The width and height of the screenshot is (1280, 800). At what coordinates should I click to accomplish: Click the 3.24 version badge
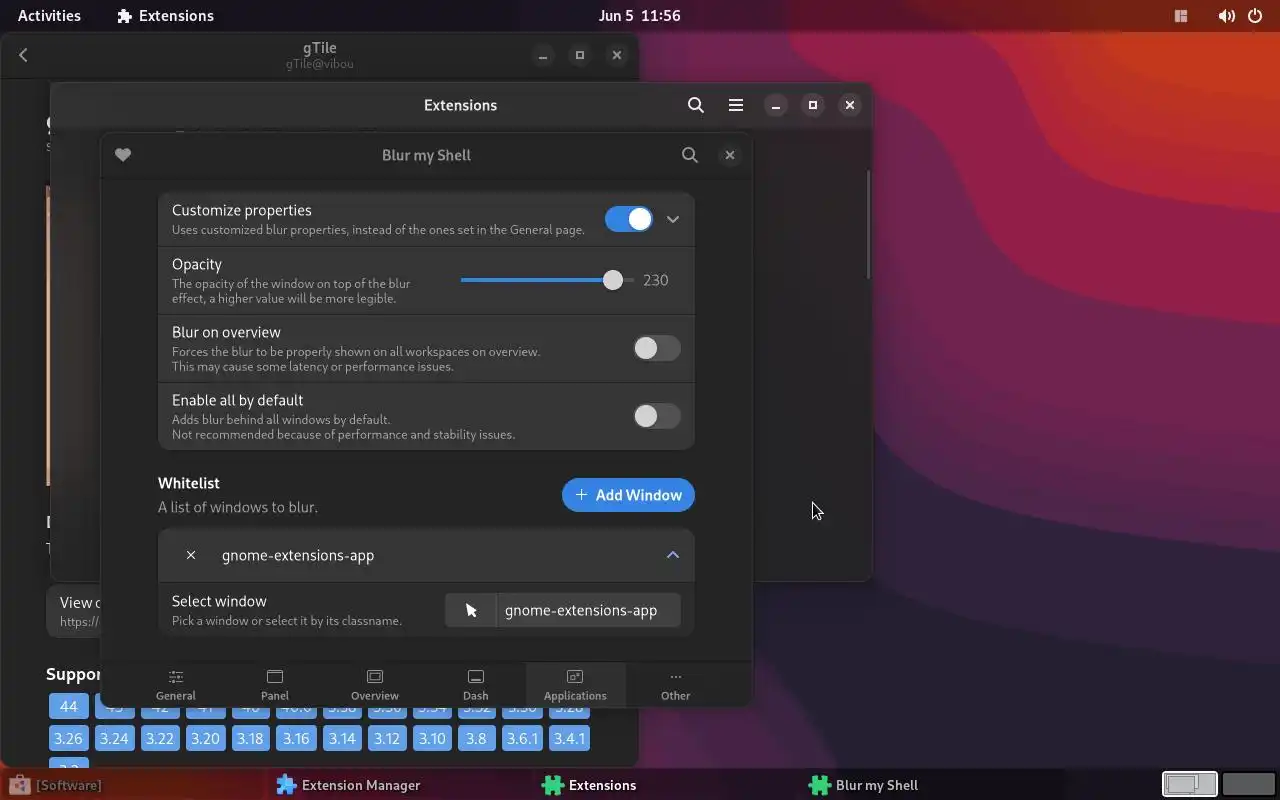coord(114,739)
